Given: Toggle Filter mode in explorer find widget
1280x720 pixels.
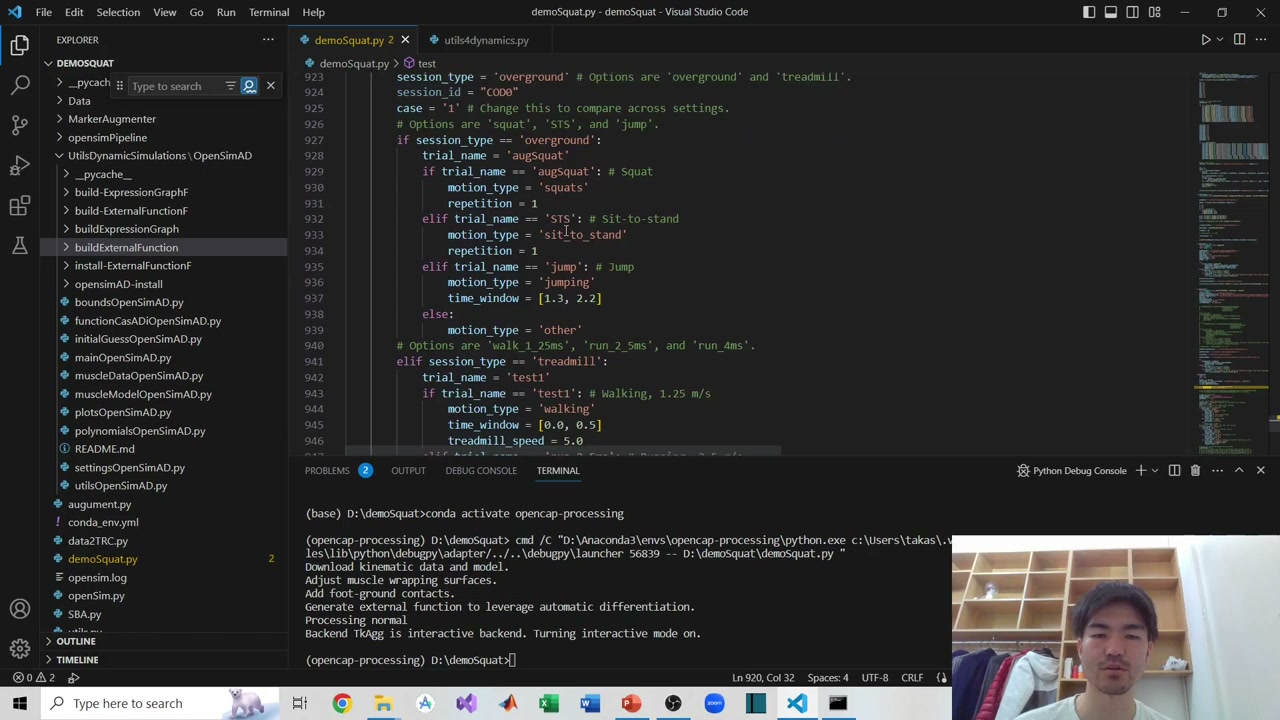Looking at the screenshot, I should [230, 86].
